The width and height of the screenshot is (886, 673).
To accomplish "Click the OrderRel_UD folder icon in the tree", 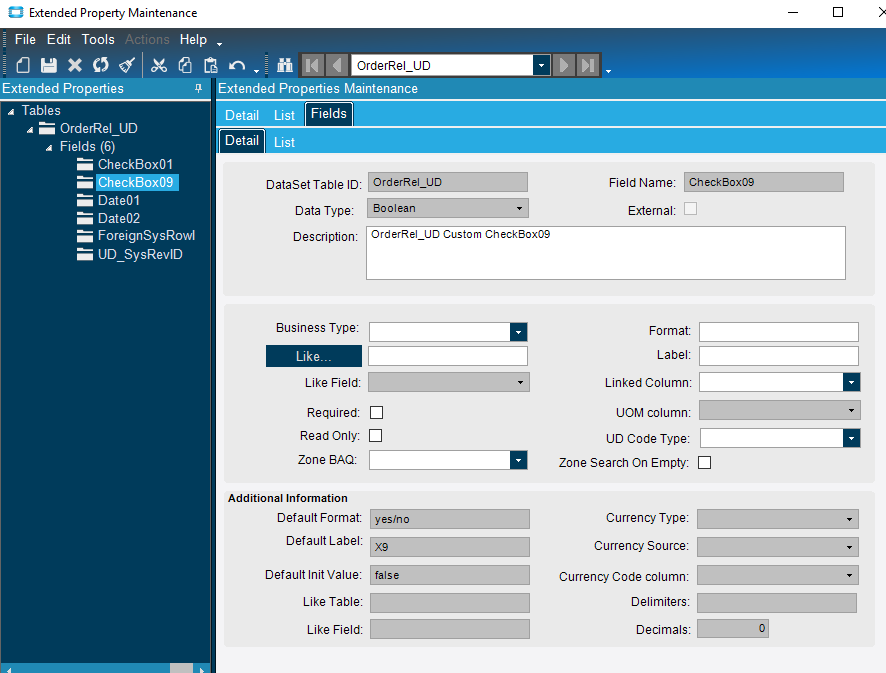I will click(x=47, y=128).
